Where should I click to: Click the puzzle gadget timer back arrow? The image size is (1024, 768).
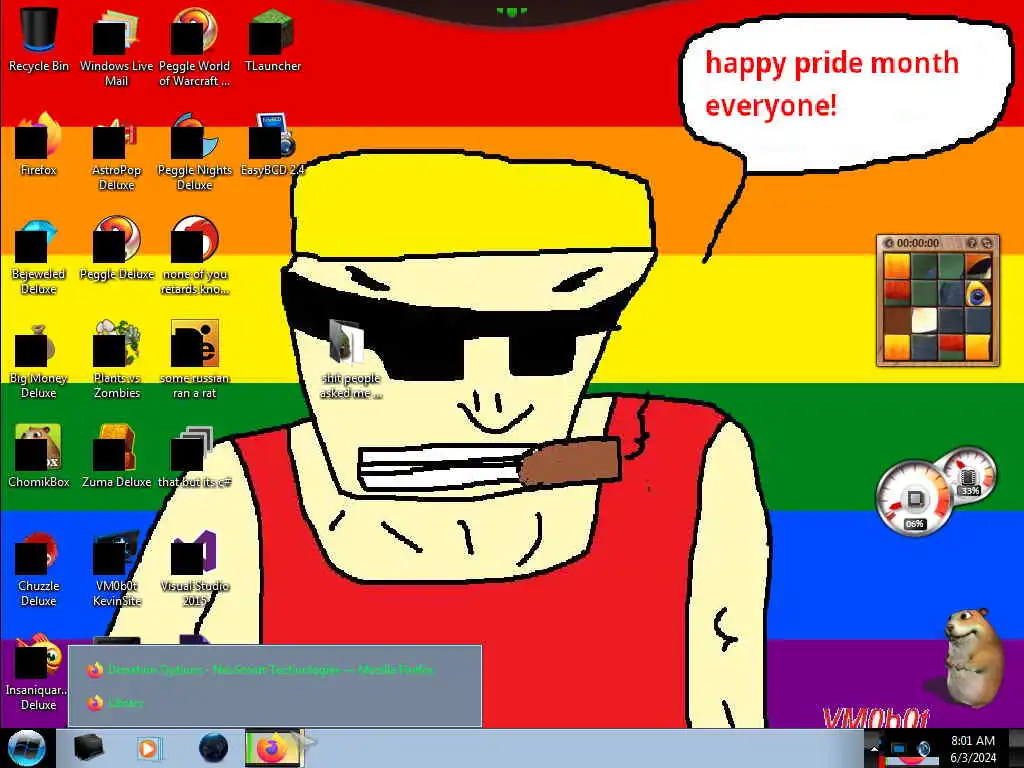(x=888, y=243)
